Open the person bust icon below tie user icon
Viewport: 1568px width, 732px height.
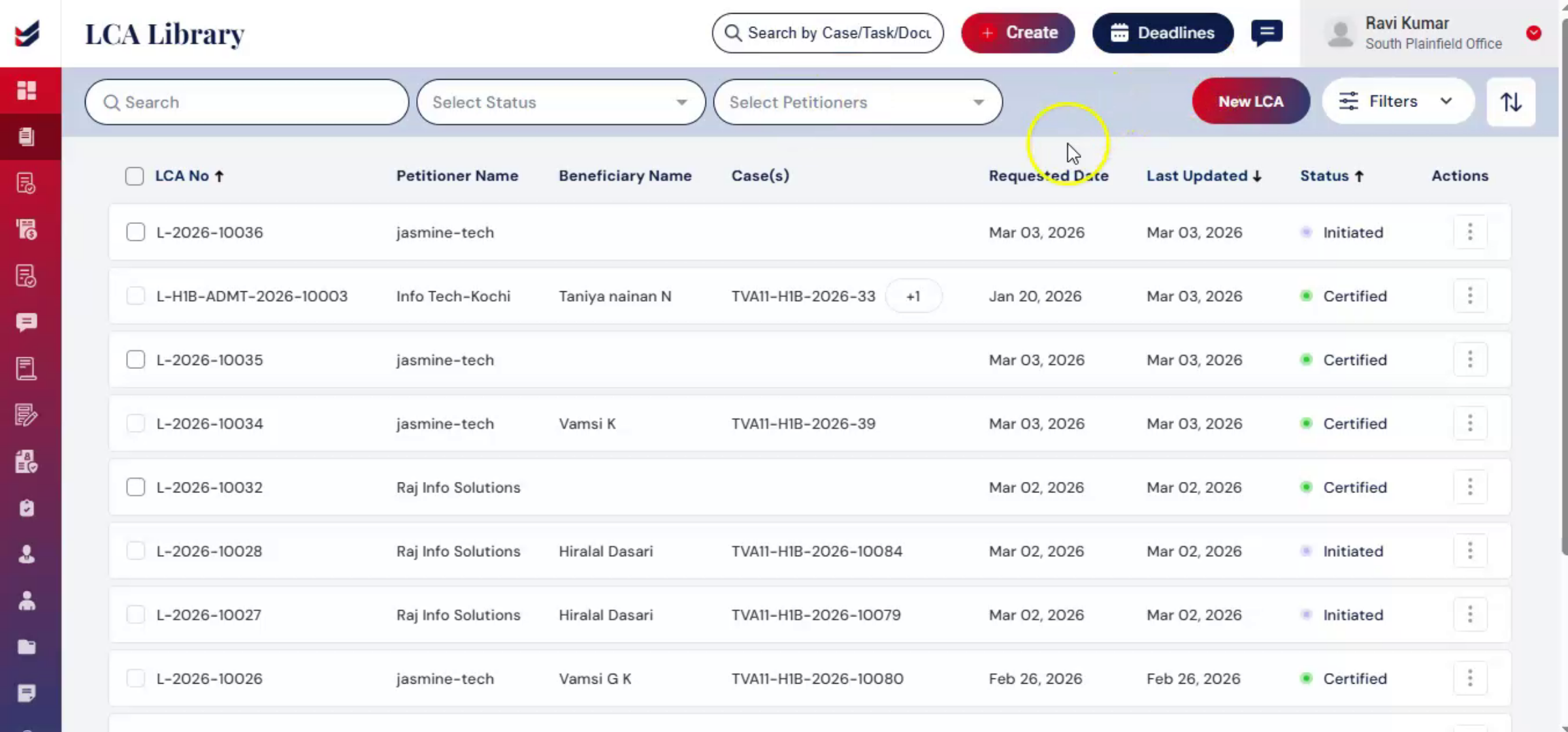(x=27, y=601)
